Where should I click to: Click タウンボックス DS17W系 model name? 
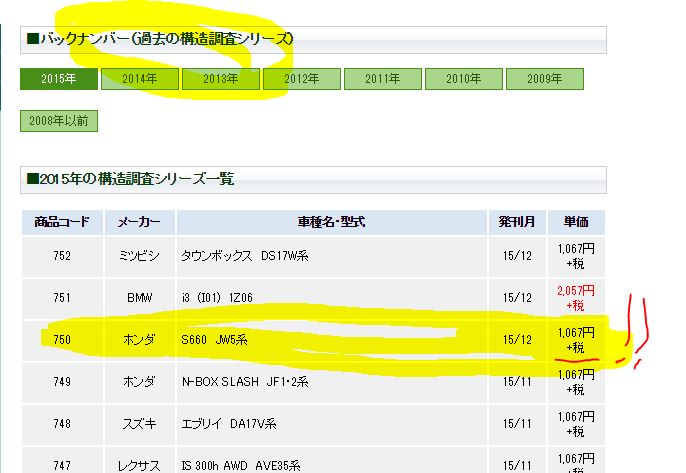click(x=245, y=256)
